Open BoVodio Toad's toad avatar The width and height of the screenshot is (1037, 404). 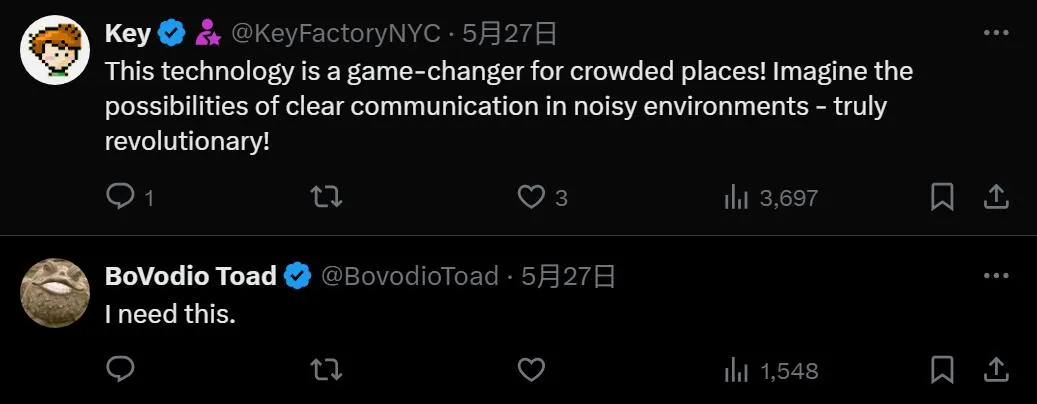55,293
